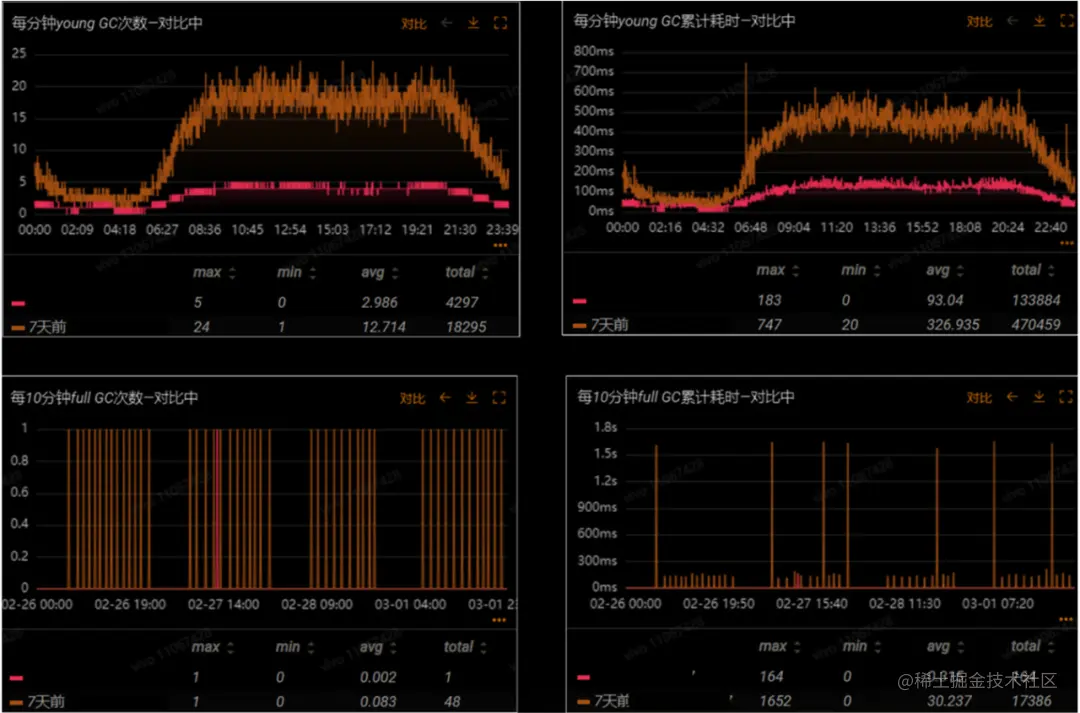Click the total value 18295
Screen dimensions: 1080x713
coord(466,327)
